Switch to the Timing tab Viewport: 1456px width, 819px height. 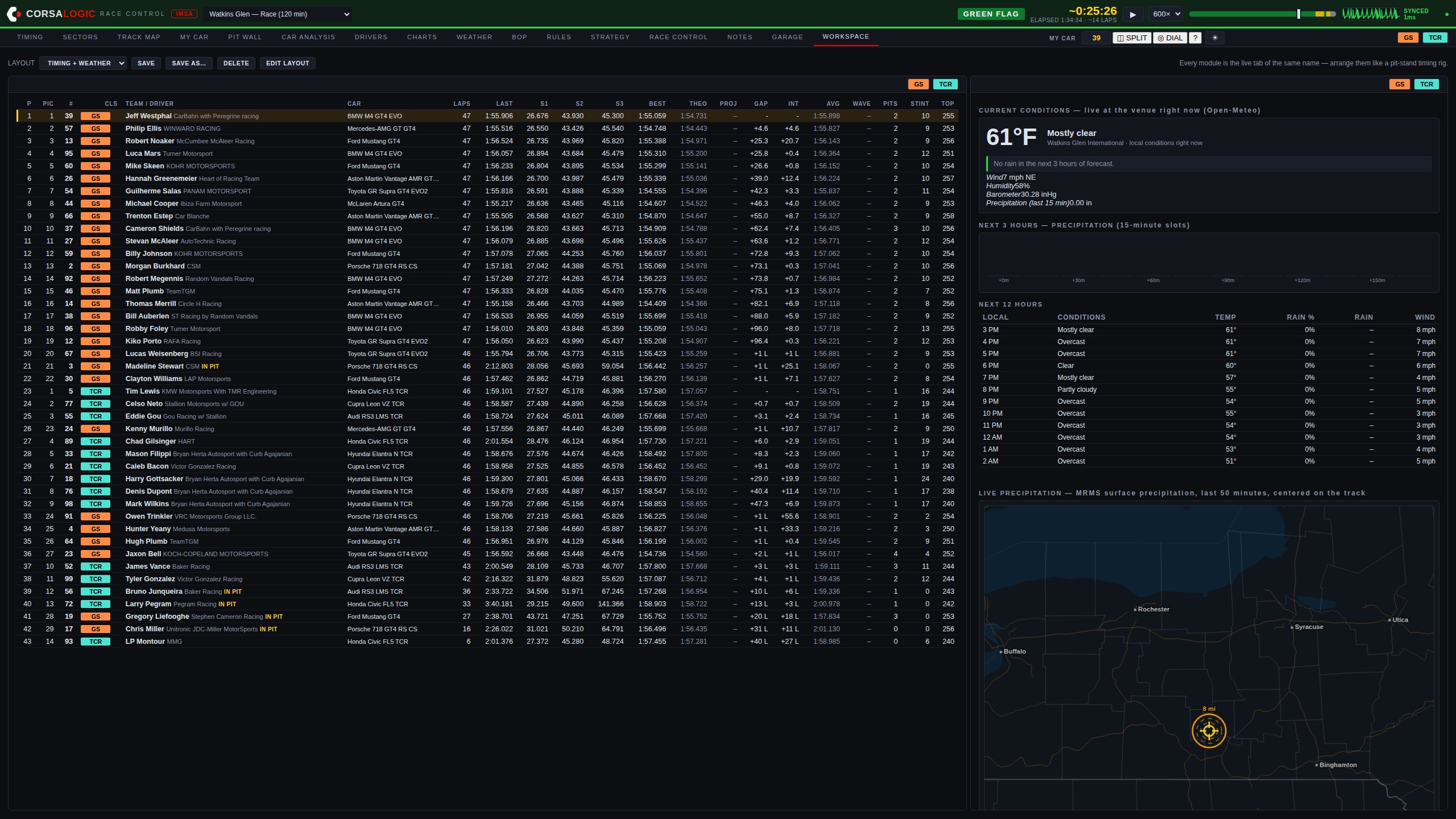[x=30, y=37]
